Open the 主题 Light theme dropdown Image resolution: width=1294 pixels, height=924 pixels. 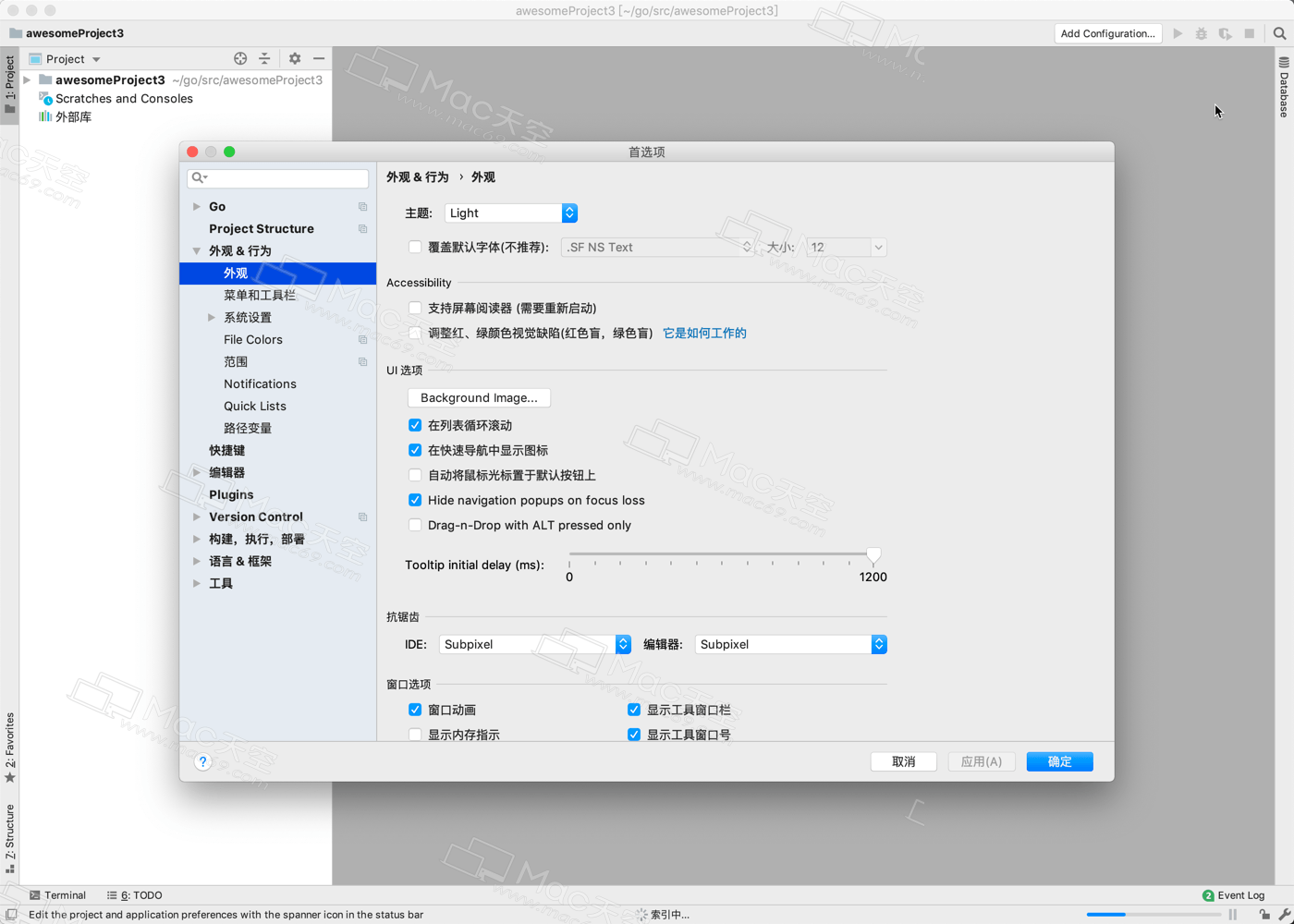(511, 213)
